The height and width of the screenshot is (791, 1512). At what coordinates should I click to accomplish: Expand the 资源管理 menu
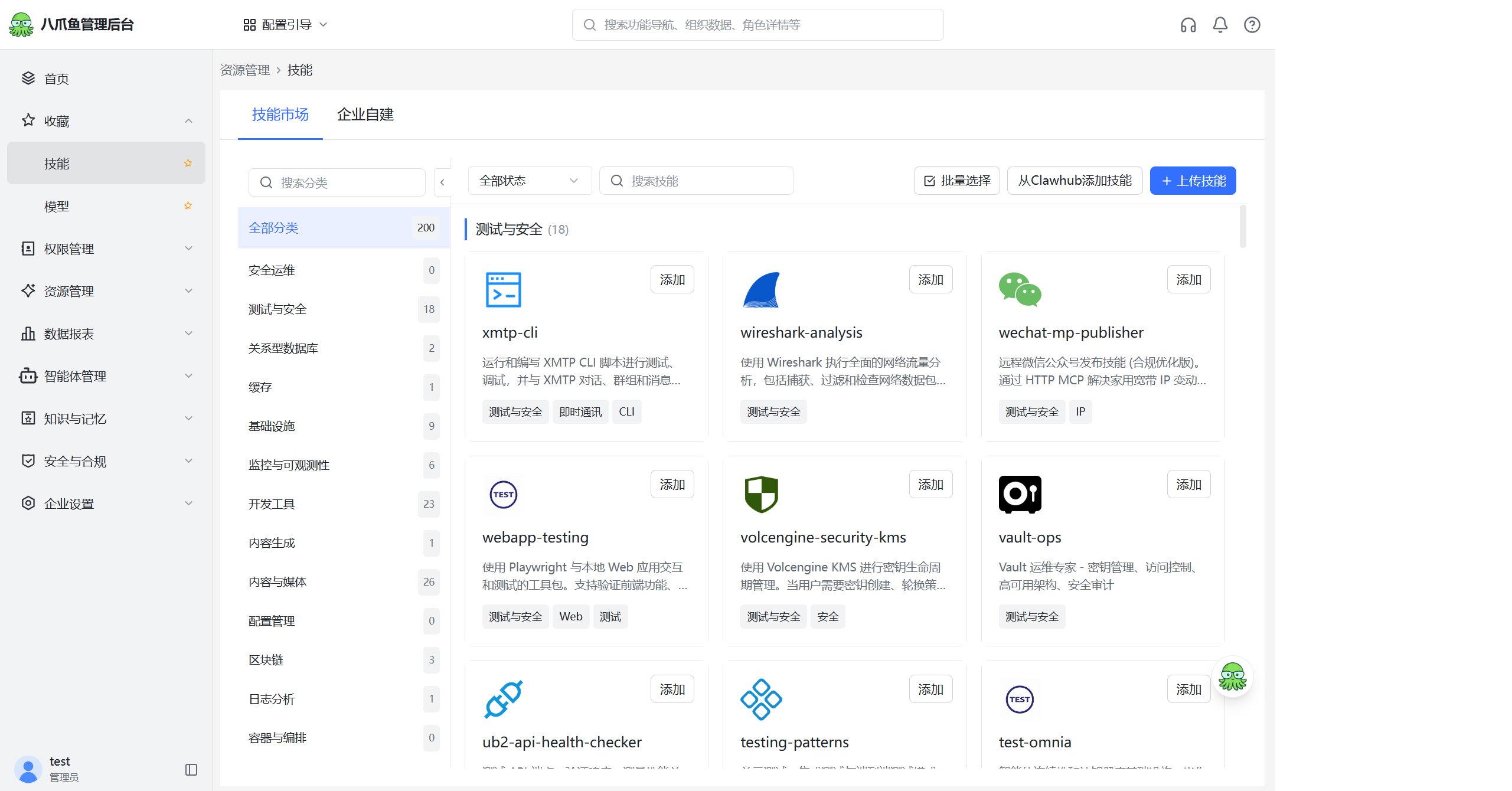(189, 291)
